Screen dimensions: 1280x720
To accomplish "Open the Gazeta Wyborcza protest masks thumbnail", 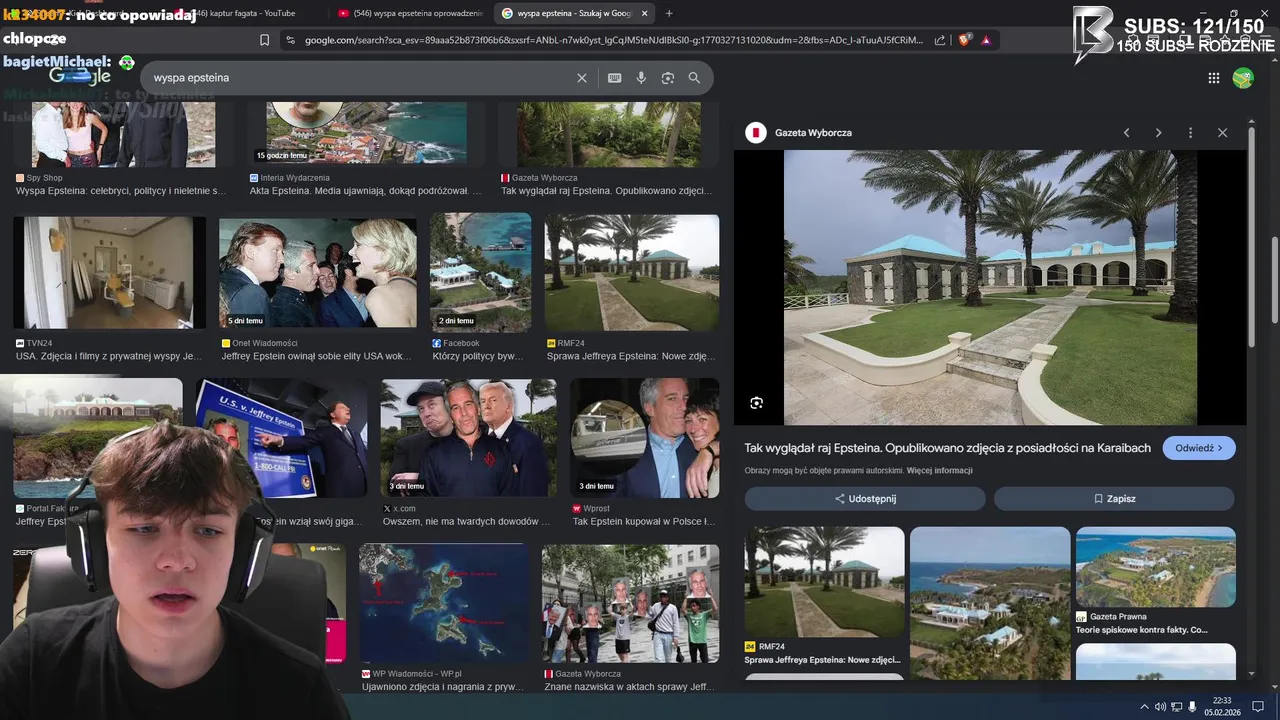I will 630,603.
